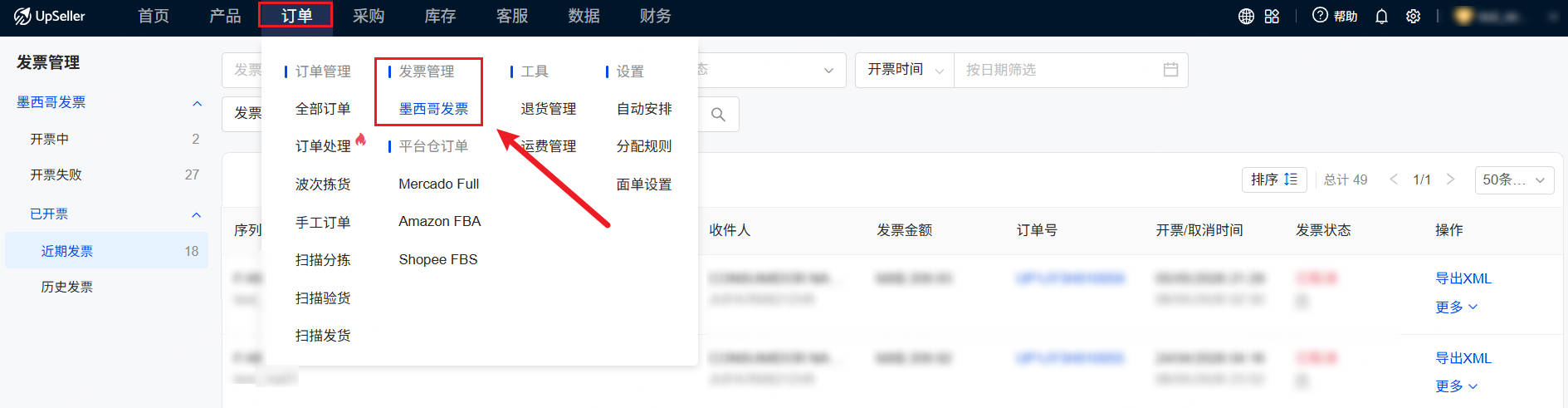Collapse the 墨西哥发票 sidebar section

point(197,103)
